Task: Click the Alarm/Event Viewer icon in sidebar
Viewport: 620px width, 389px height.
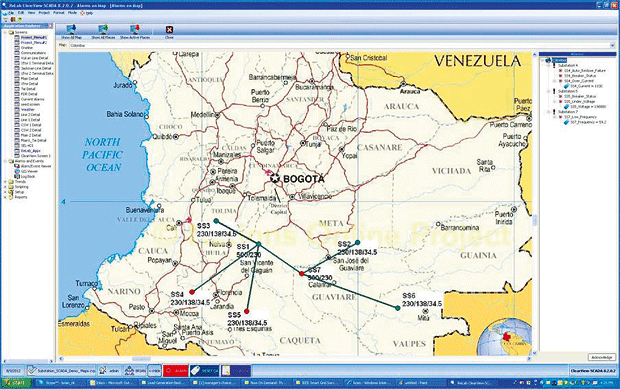Action: 17,166
